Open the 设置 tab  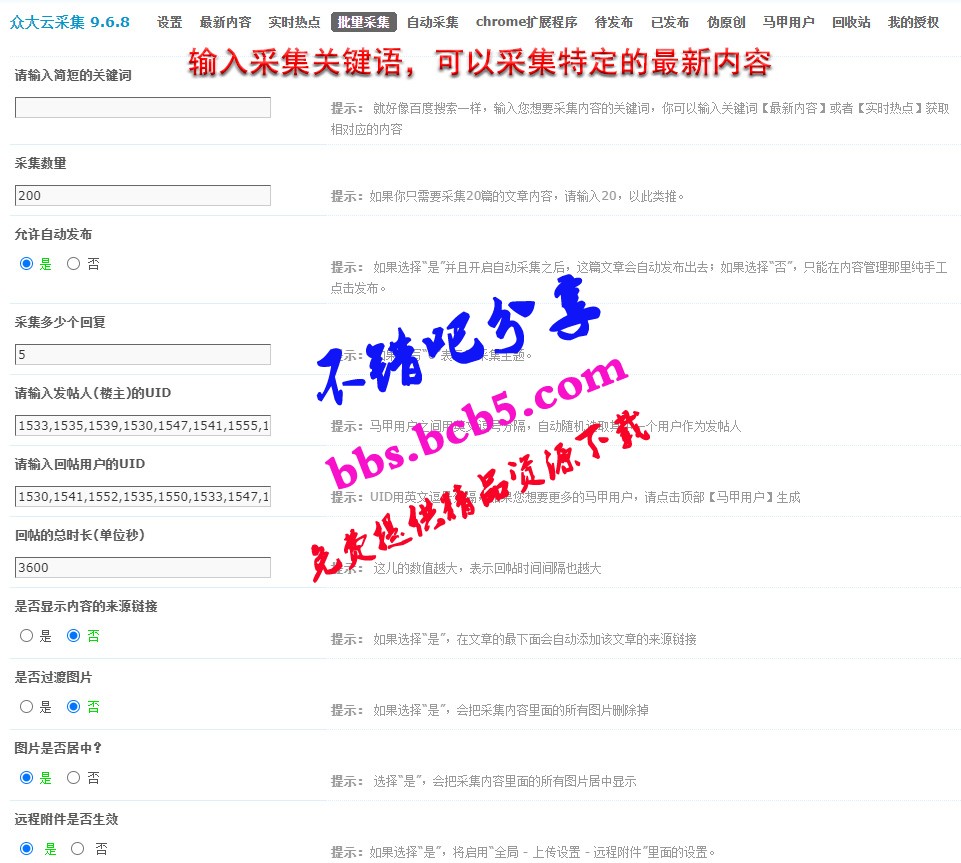[x=169, y=22]
